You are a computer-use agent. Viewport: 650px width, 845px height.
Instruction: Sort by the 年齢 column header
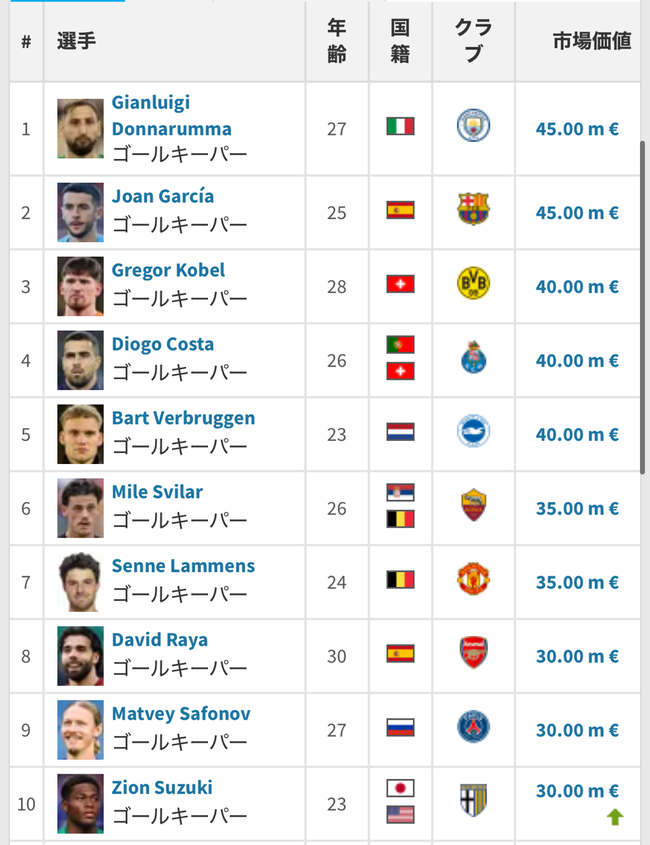tap(337, 41)
